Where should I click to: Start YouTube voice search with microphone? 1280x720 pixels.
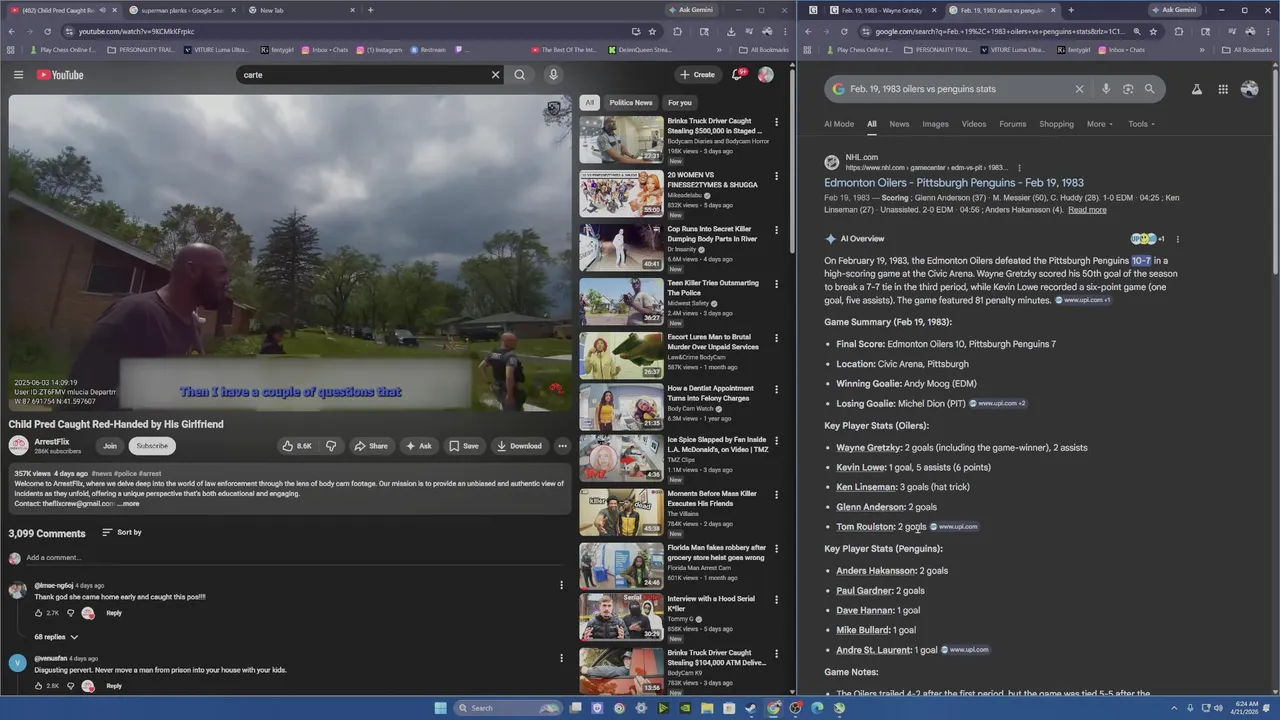(x=553, y=75)
